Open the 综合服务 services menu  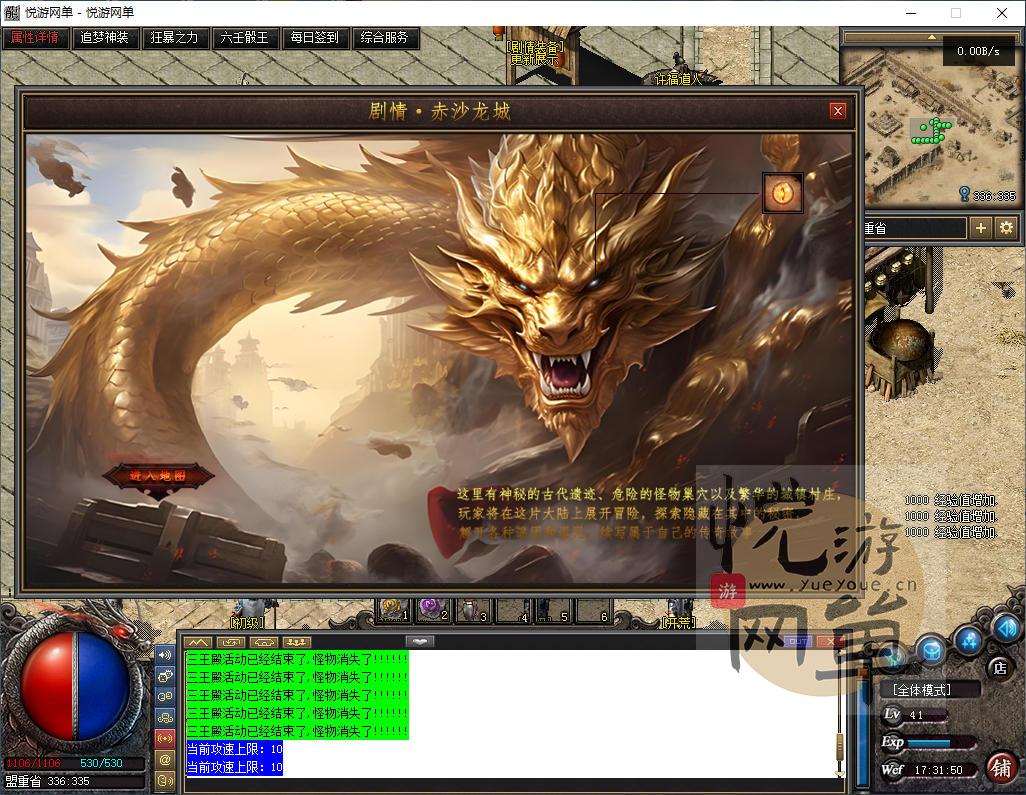tap(385, 38)
